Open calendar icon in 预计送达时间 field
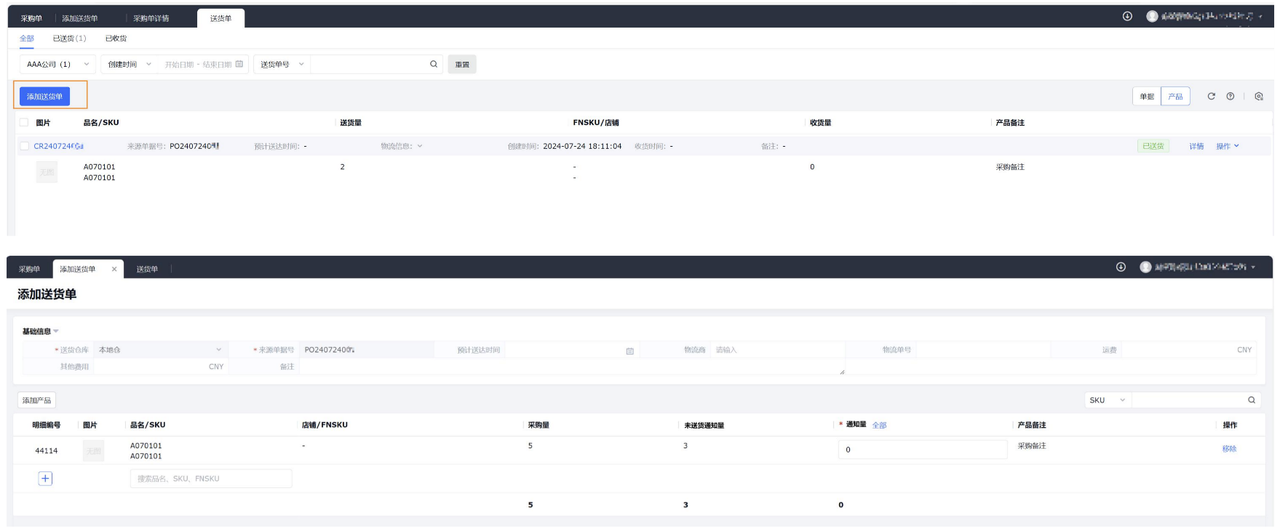Screen dimensions: 1280x531 (630, 350)
